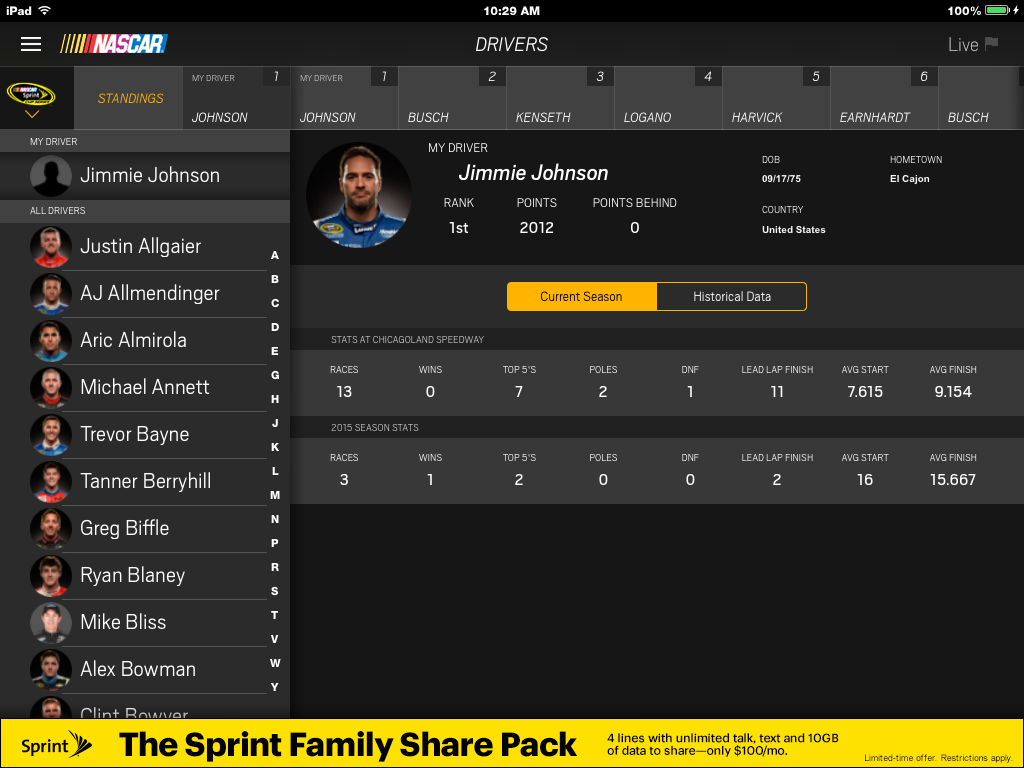Tap Alex Bowman's avatar photo

(x=51, y=670)
